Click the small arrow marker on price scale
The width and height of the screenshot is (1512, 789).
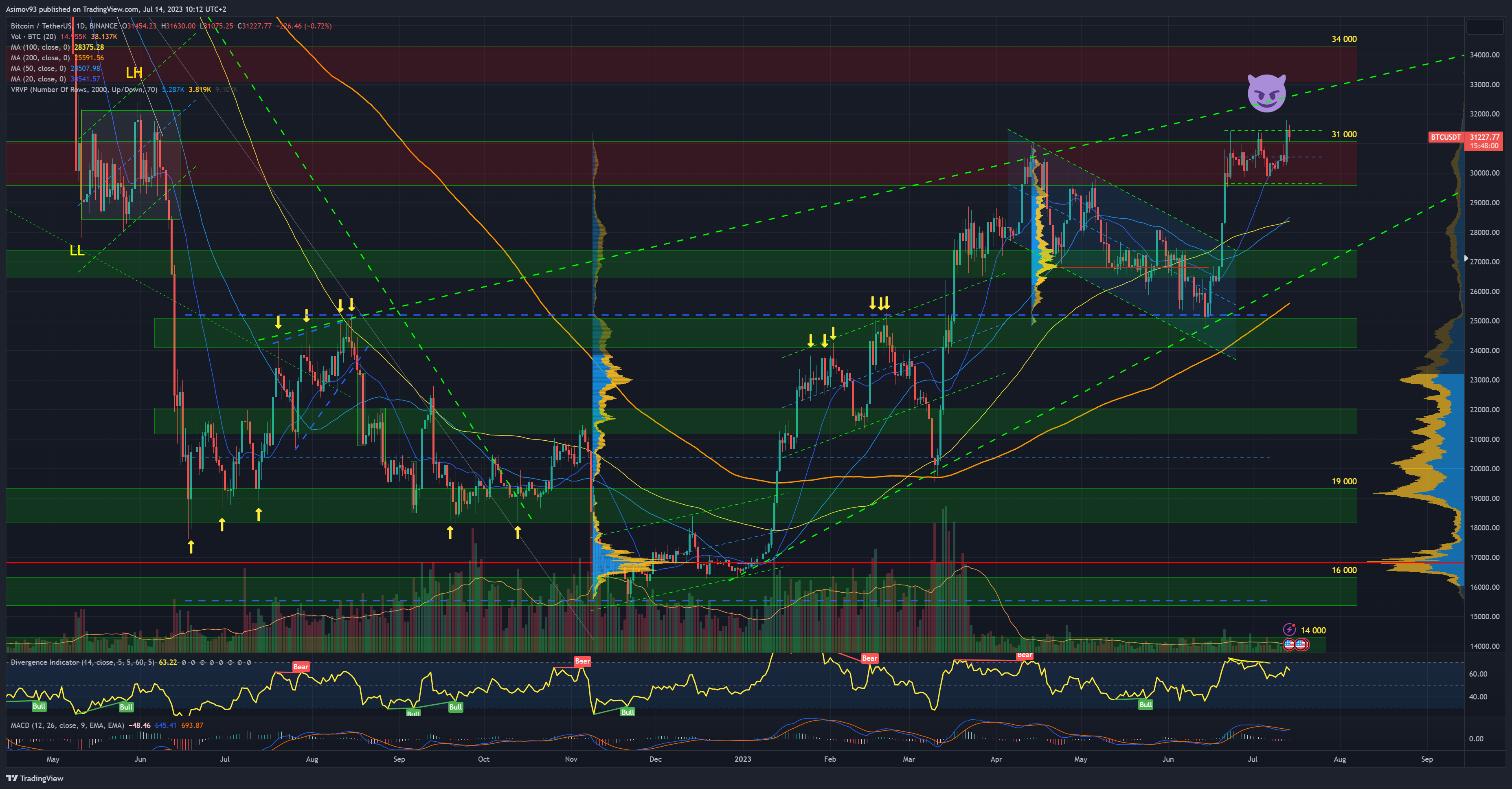(x=1466, y=258)
